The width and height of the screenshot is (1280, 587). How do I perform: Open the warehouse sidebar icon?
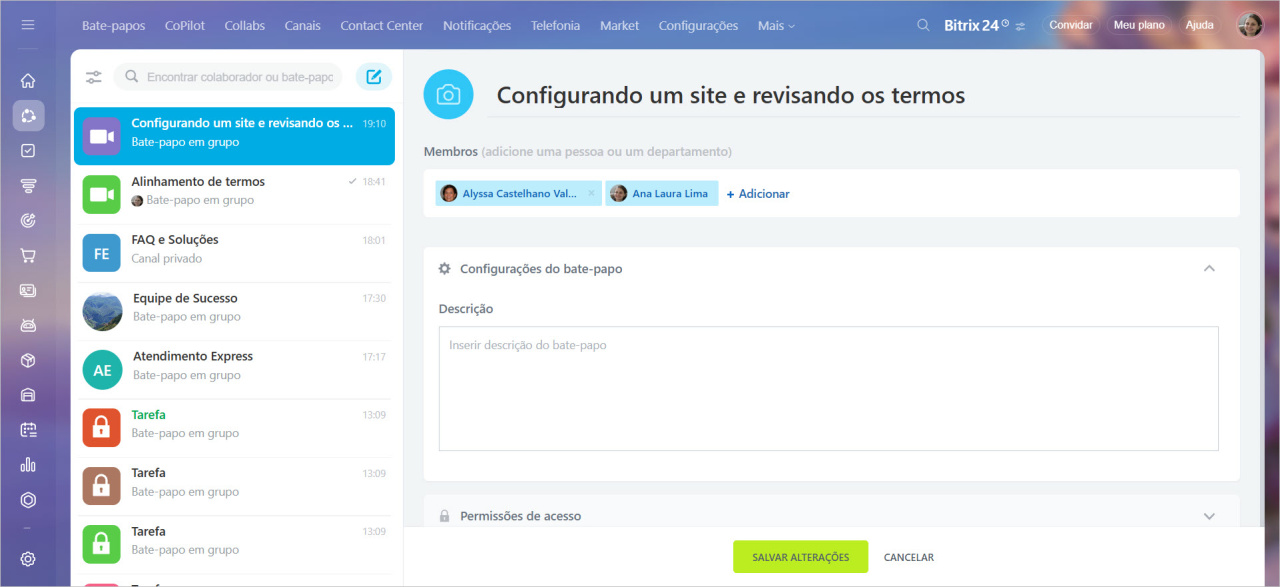[28, 395]
